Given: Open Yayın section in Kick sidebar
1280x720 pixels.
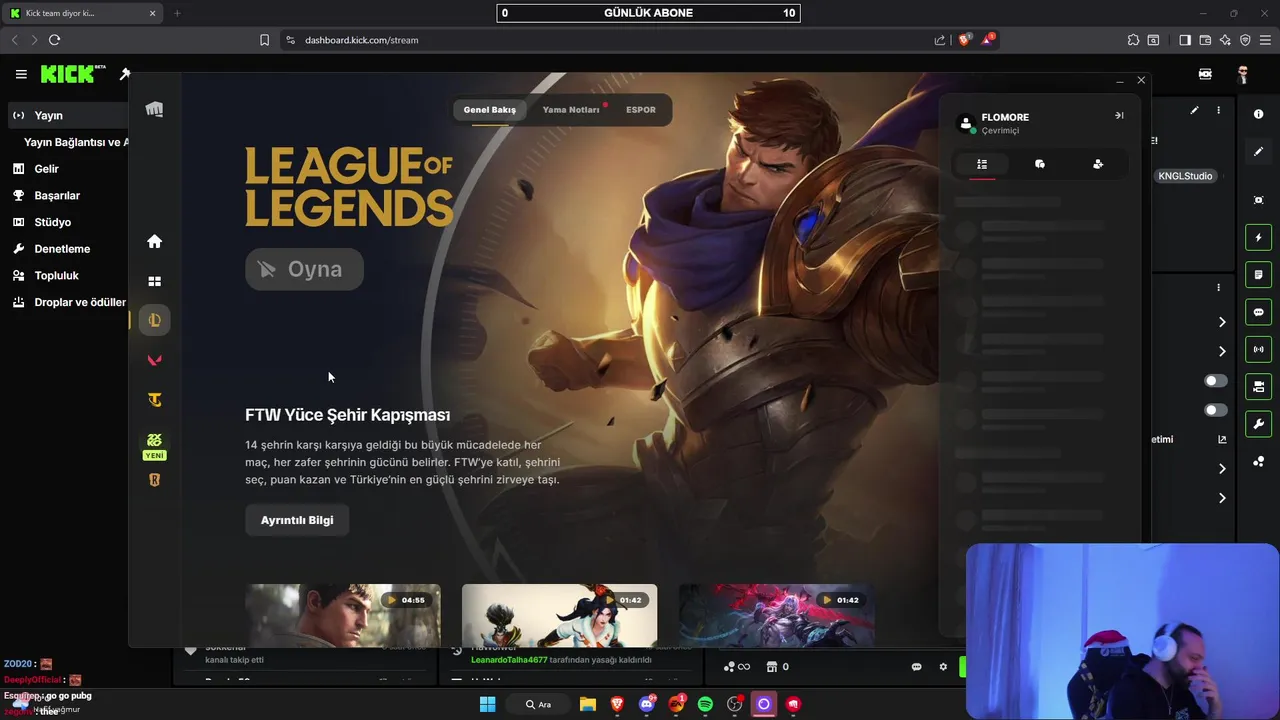Looking at the screenshot, I should point(66,116).
